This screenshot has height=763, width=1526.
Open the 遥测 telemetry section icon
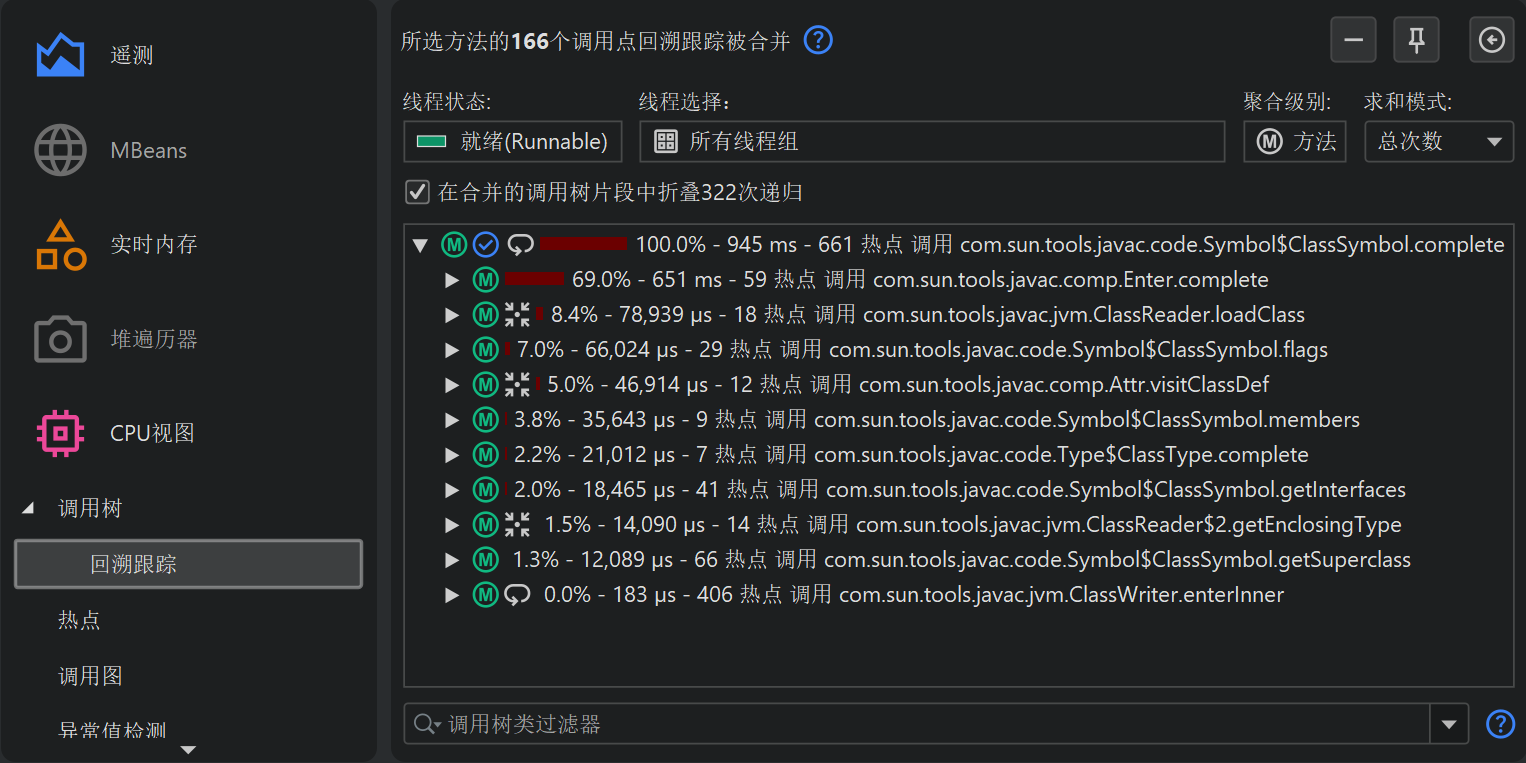60,55
